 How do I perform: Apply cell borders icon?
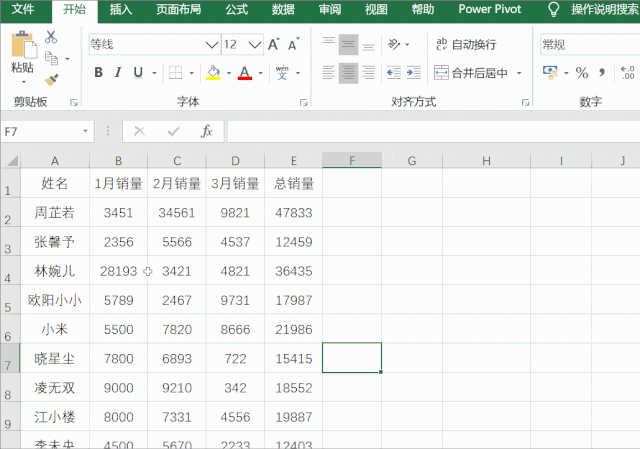[x=176, y=73]
